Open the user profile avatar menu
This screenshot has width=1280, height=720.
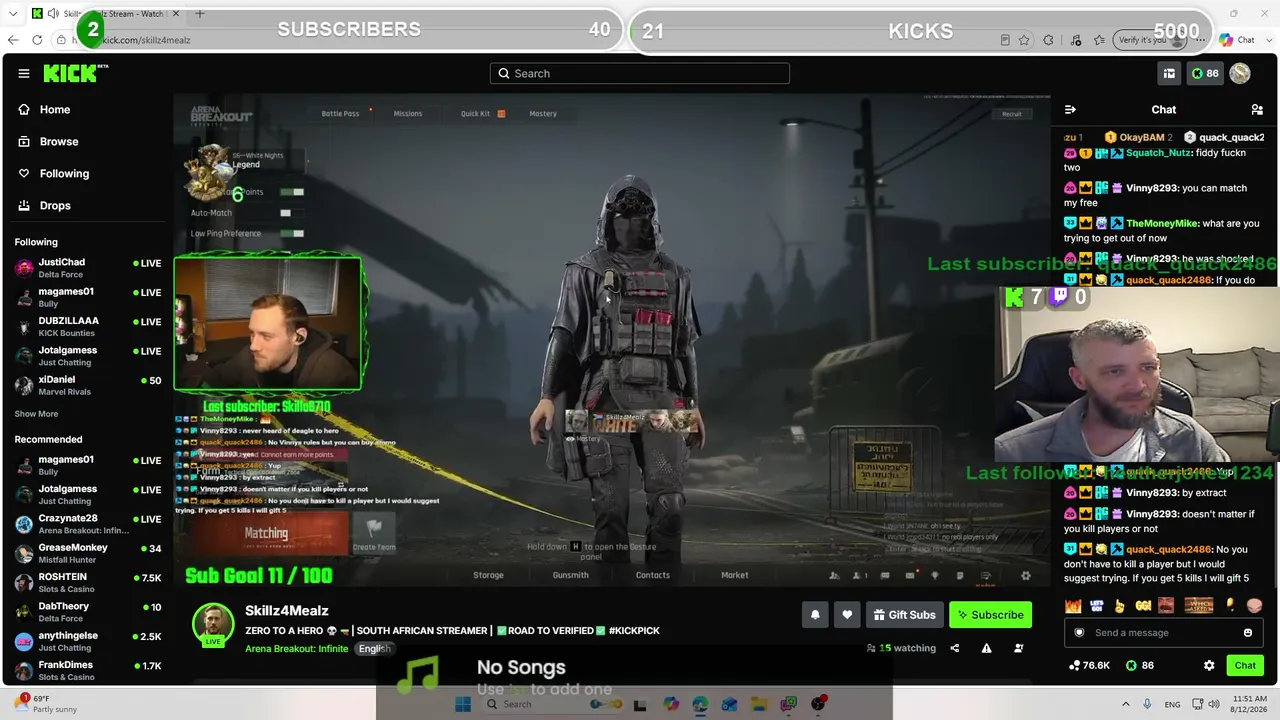1240,73
